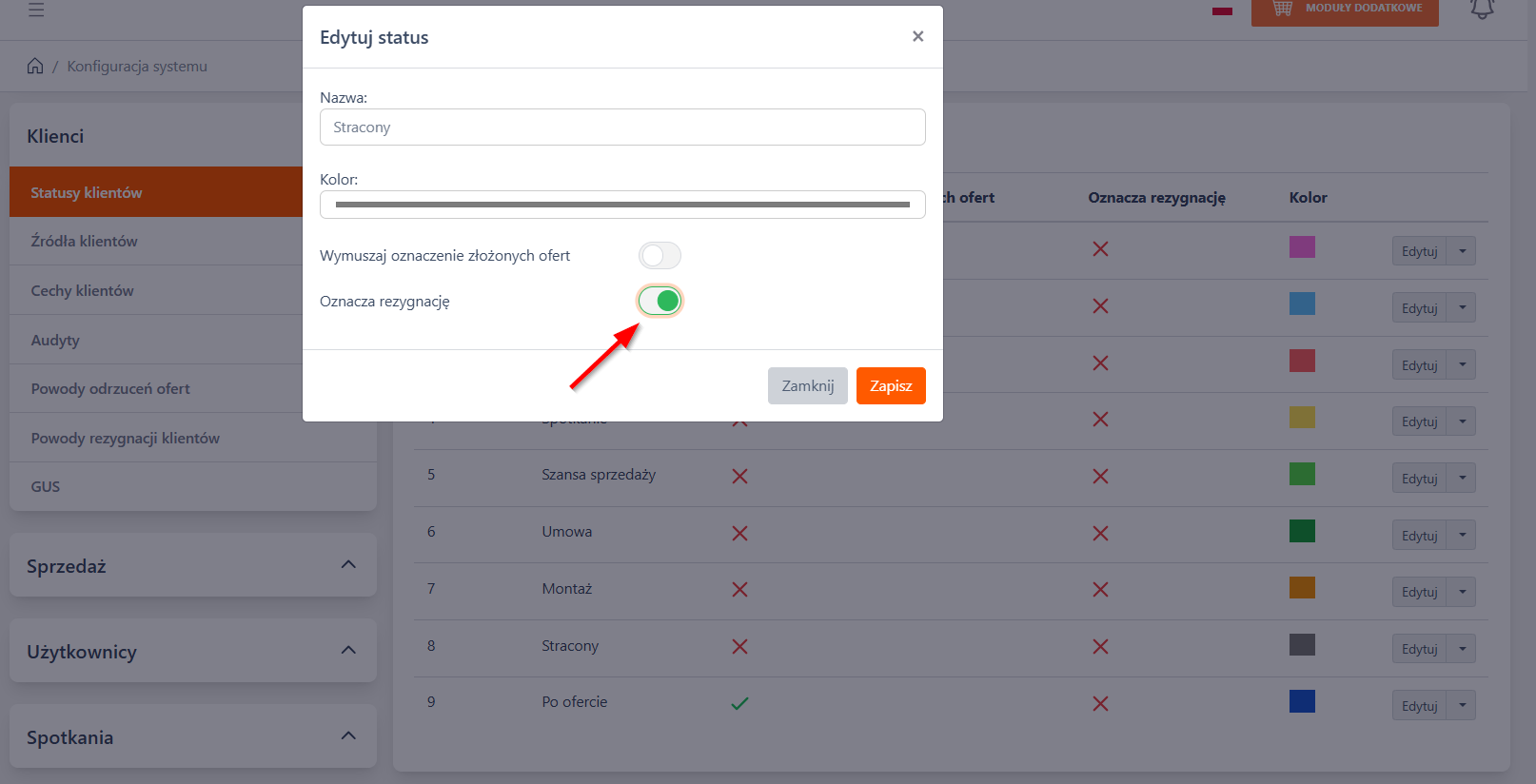The width and height of the screenshot is (1536, 784).
Task: Select Źródła klientów menu item
Action: (84, 242)
